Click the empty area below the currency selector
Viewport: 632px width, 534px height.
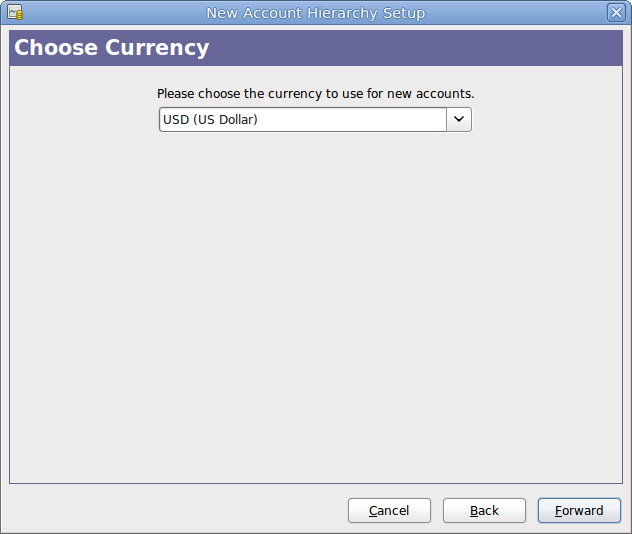pyautogui.click(x=316, y=306)
